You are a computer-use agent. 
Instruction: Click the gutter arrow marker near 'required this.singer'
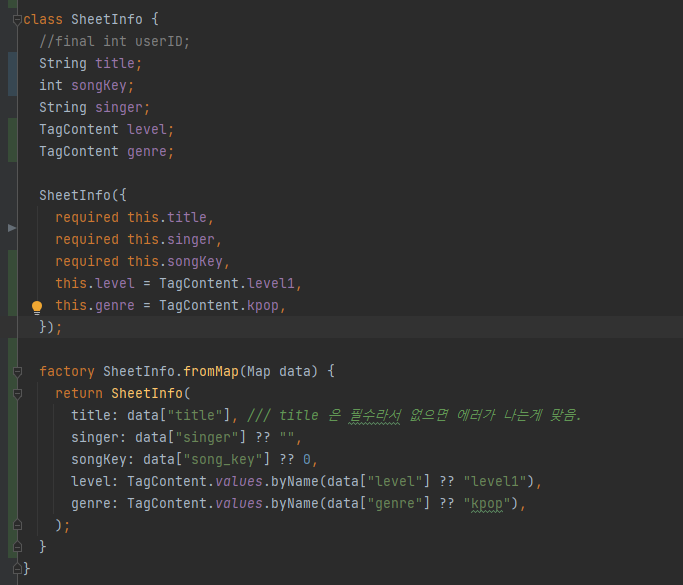tap(12, 228)
